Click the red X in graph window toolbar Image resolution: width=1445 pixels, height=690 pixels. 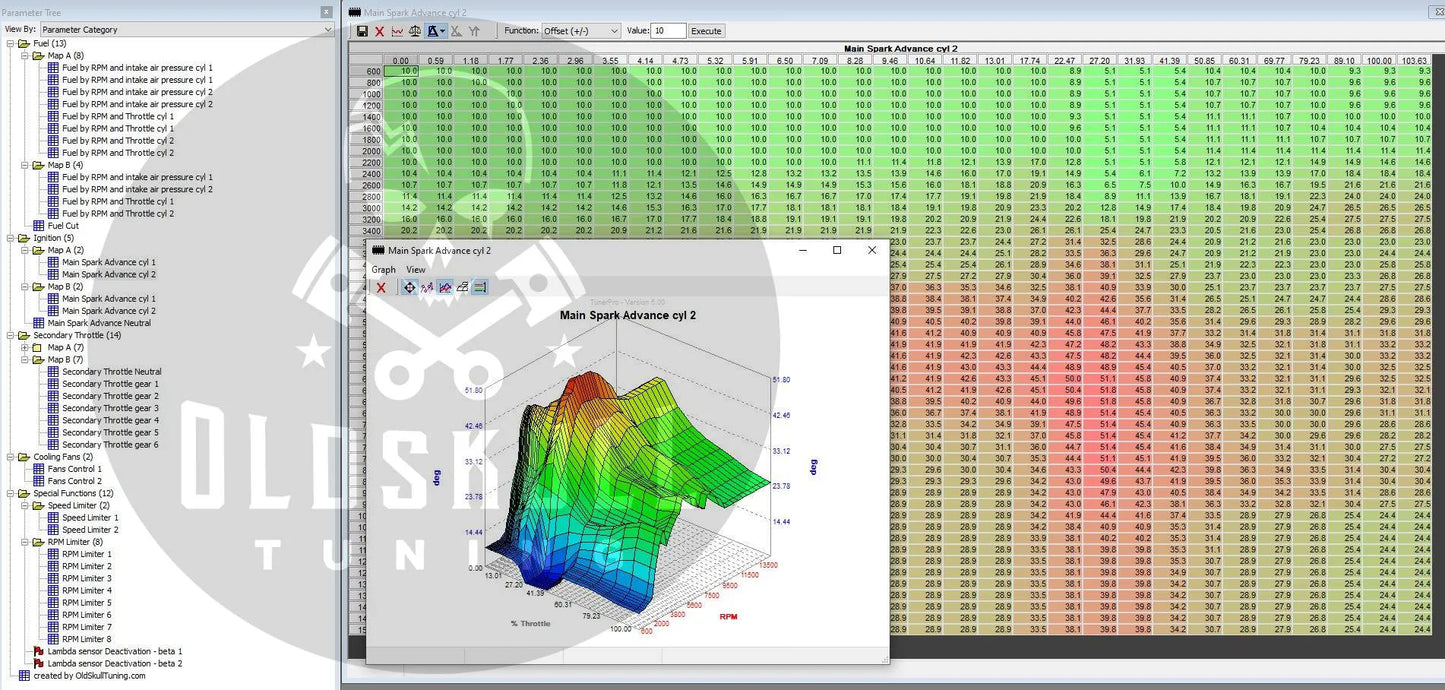pyautogui.click(x=381, y=288)
